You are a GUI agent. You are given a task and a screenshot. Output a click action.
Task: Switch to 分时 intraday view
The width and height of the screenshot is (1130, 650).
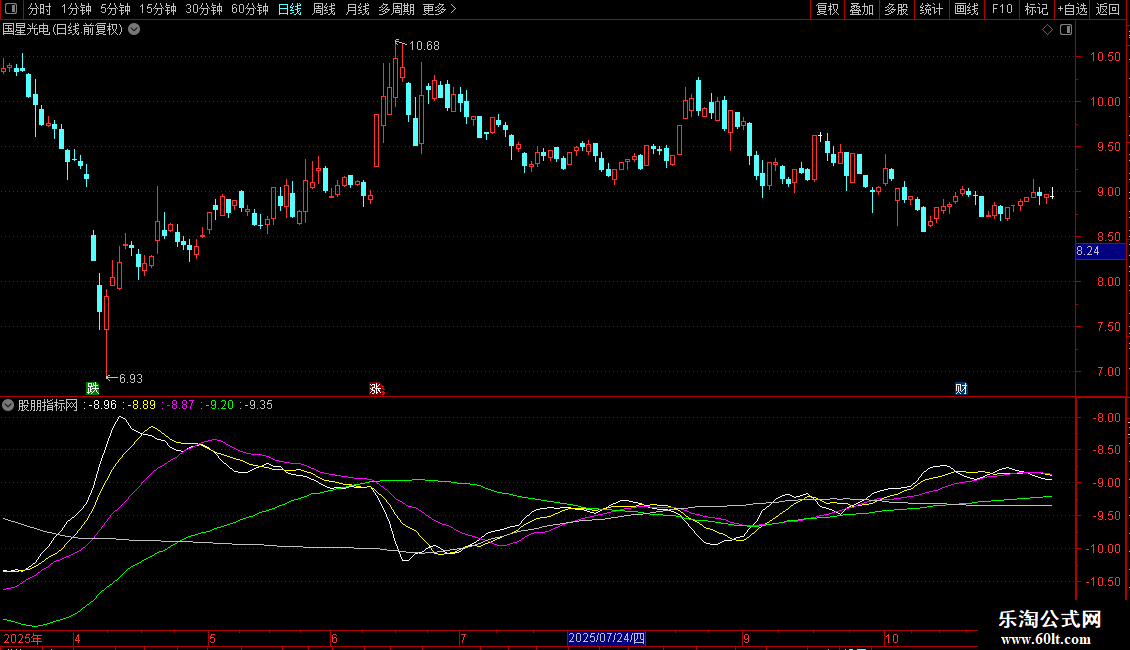tap(39, 10)
